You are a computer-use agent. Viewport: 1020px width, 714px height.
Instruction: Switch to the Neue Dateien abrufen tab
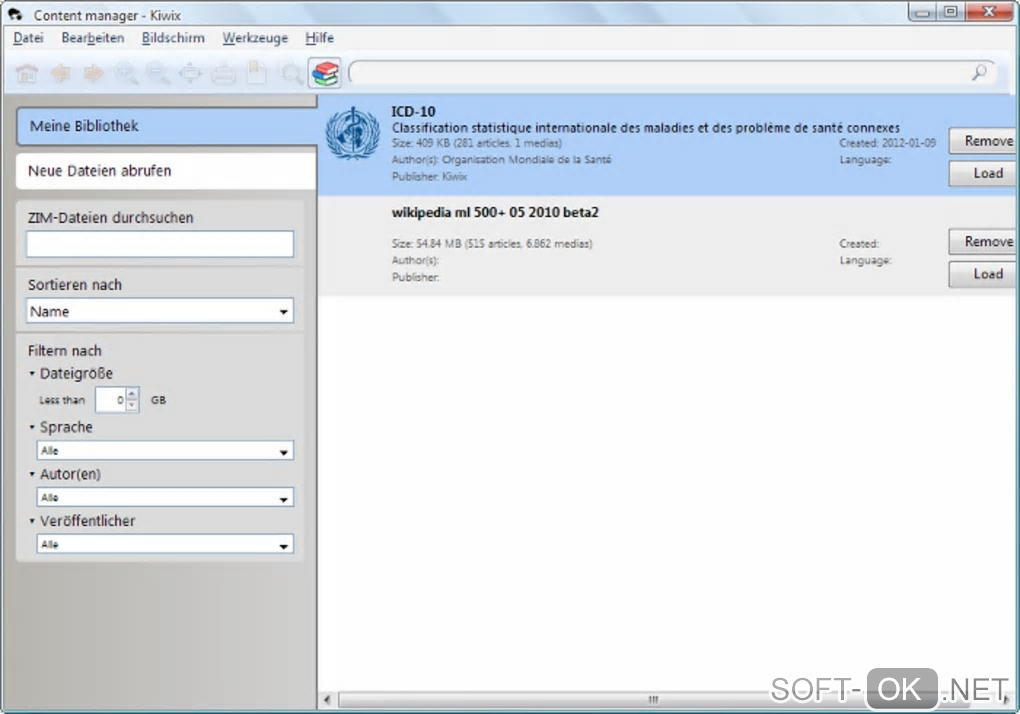click(167, 171)
